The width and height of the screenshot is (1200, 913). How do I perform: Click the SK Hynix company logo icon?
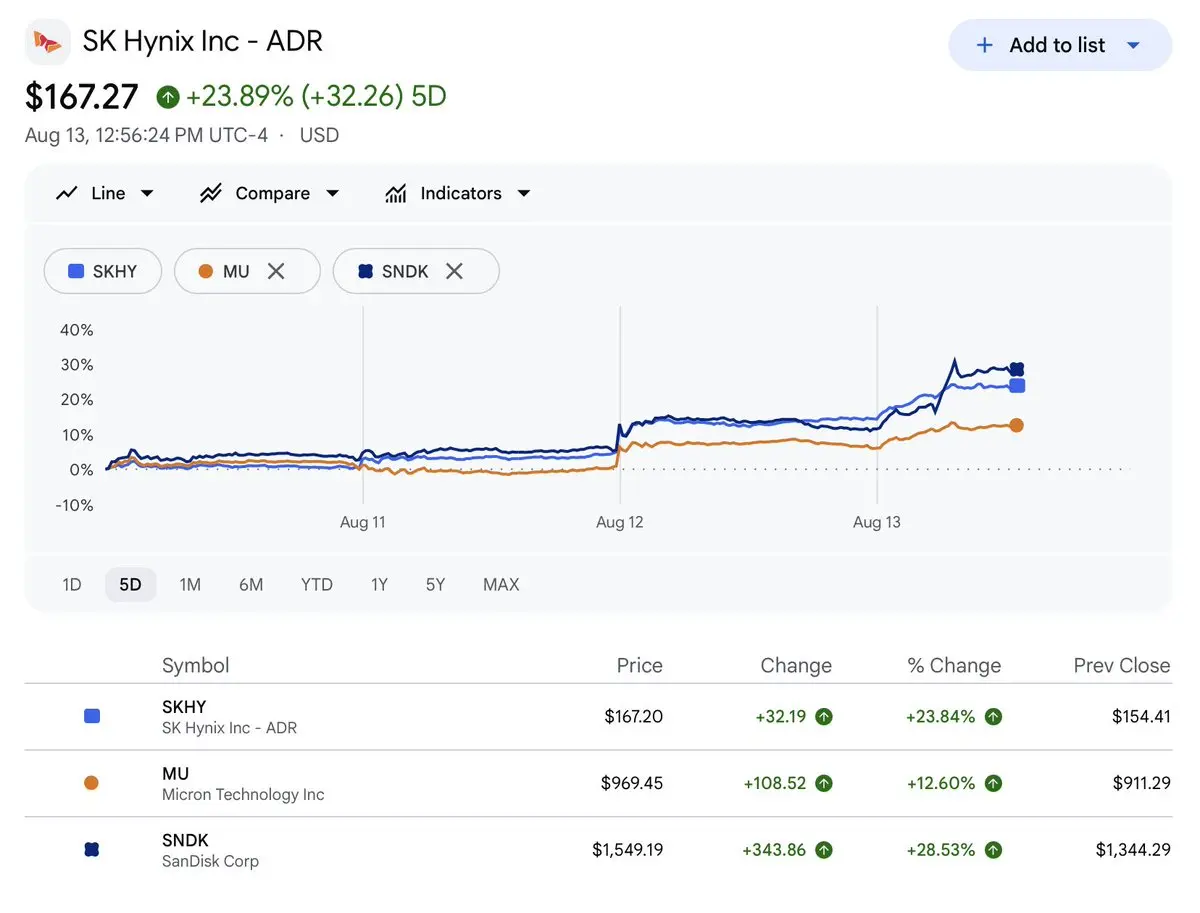pyautogui.click(x=47, y=42)
